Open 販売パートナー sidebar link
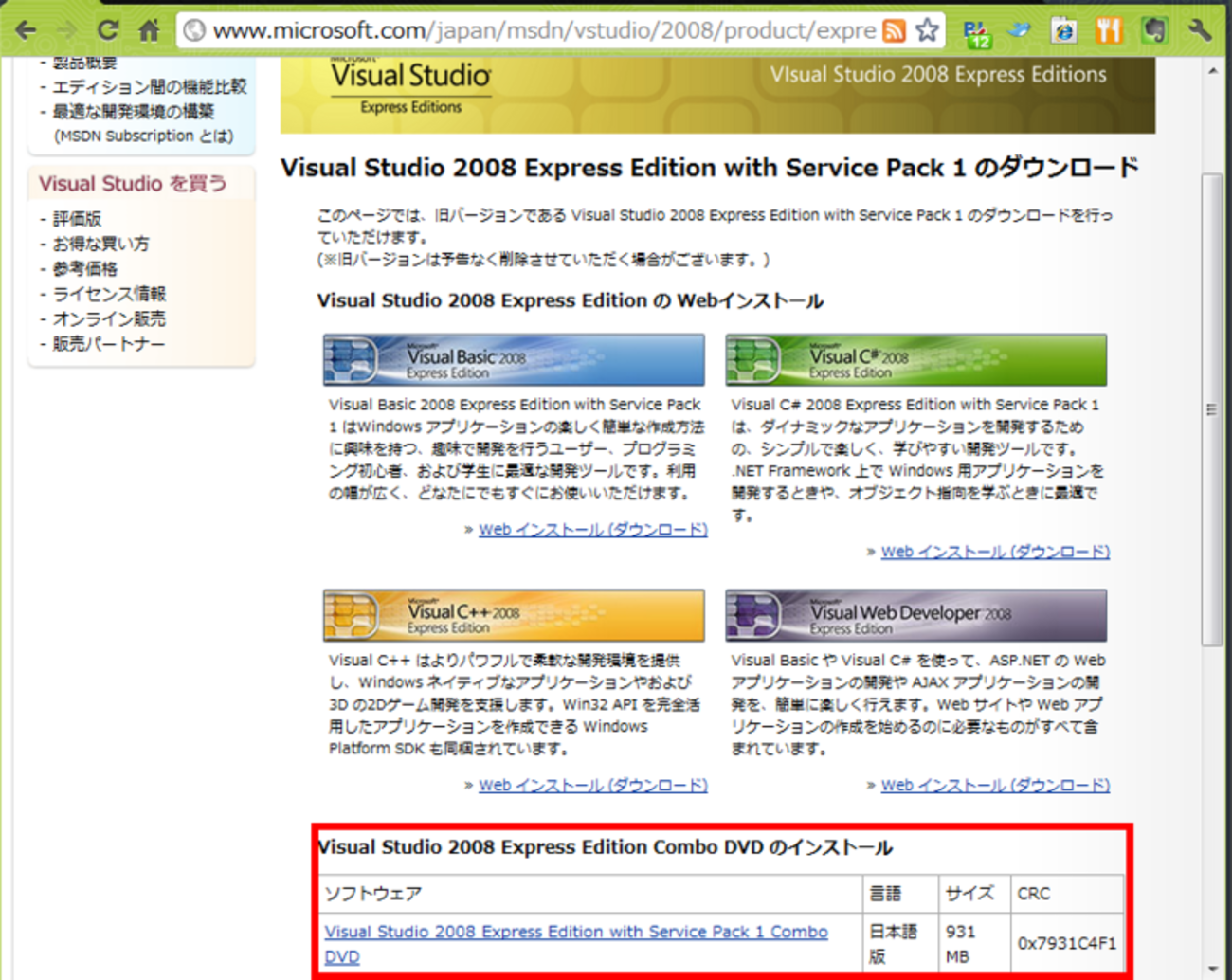The image size is (1232, 980). pos(109,344)
